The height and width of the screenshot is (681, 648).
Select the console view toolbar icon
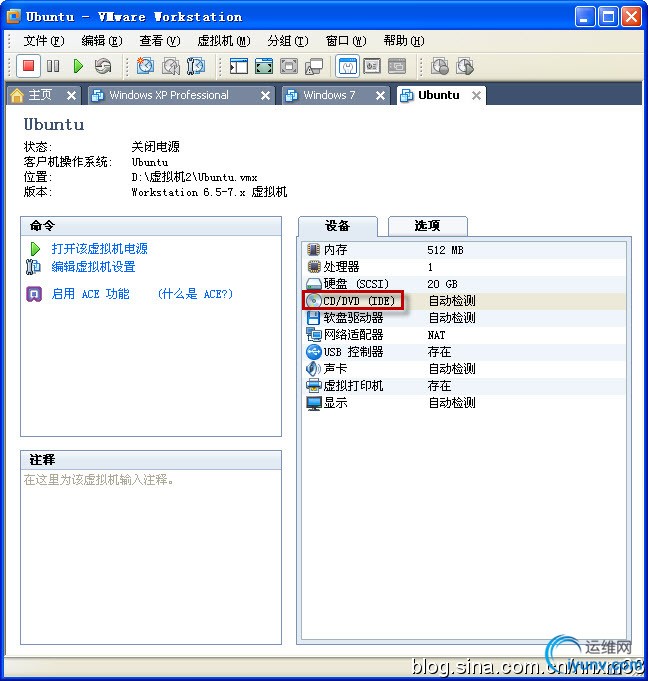pos(397,66)
